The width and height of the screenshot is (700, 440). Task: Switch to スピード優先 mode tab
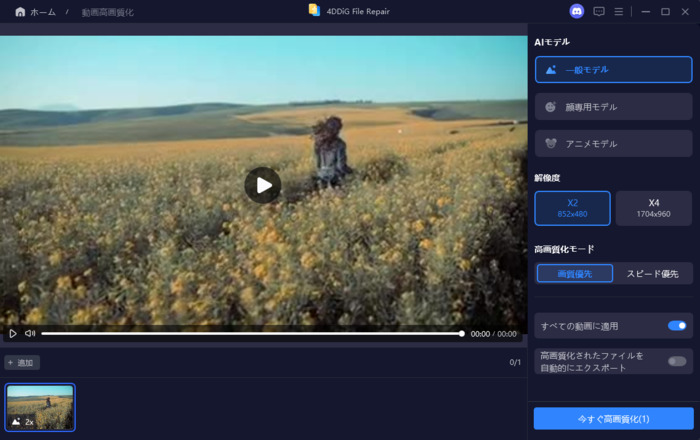(x=652, y=273)
